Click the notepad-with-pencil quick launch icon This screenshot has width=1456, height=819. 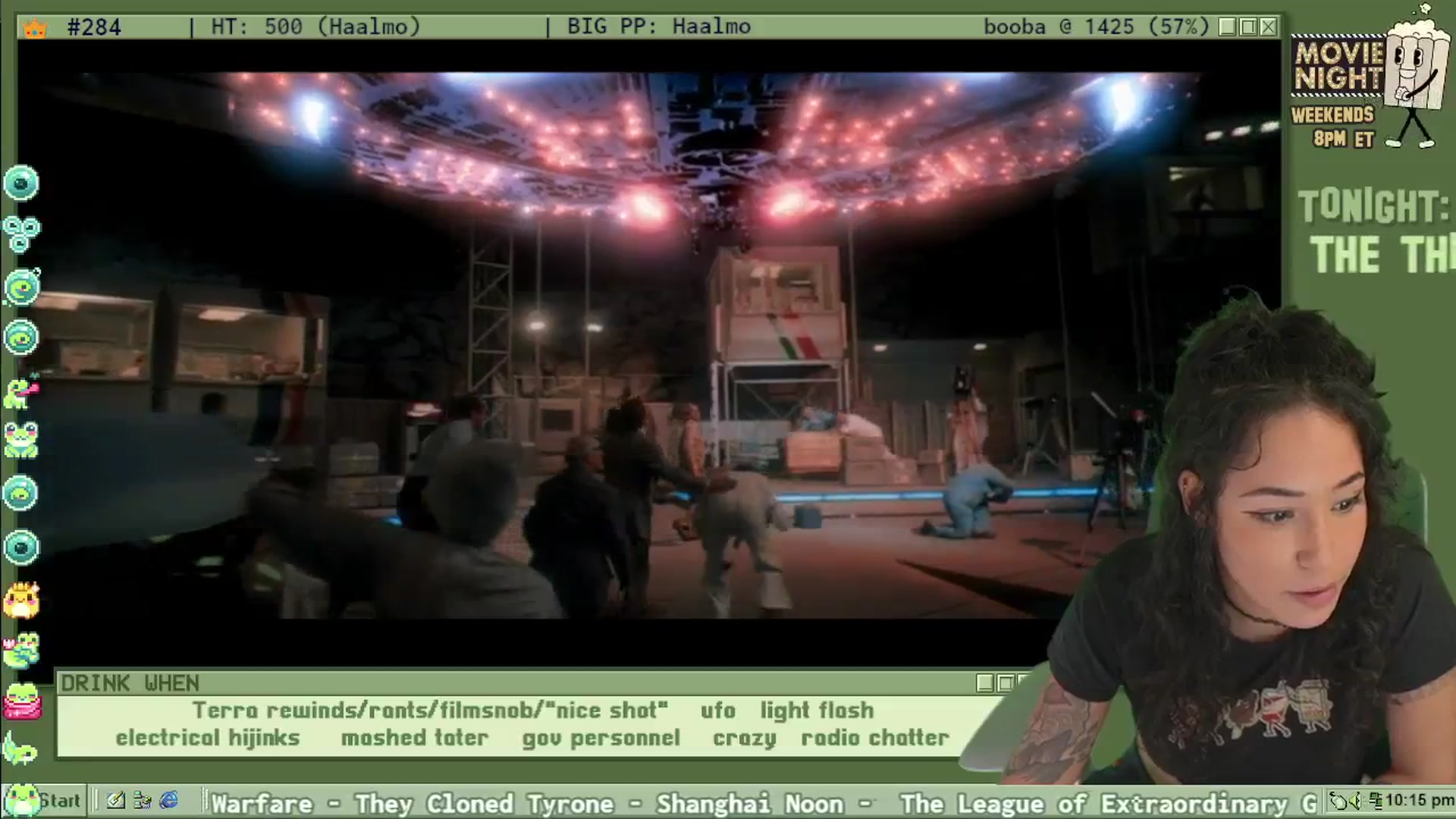[x=116, y=801]
